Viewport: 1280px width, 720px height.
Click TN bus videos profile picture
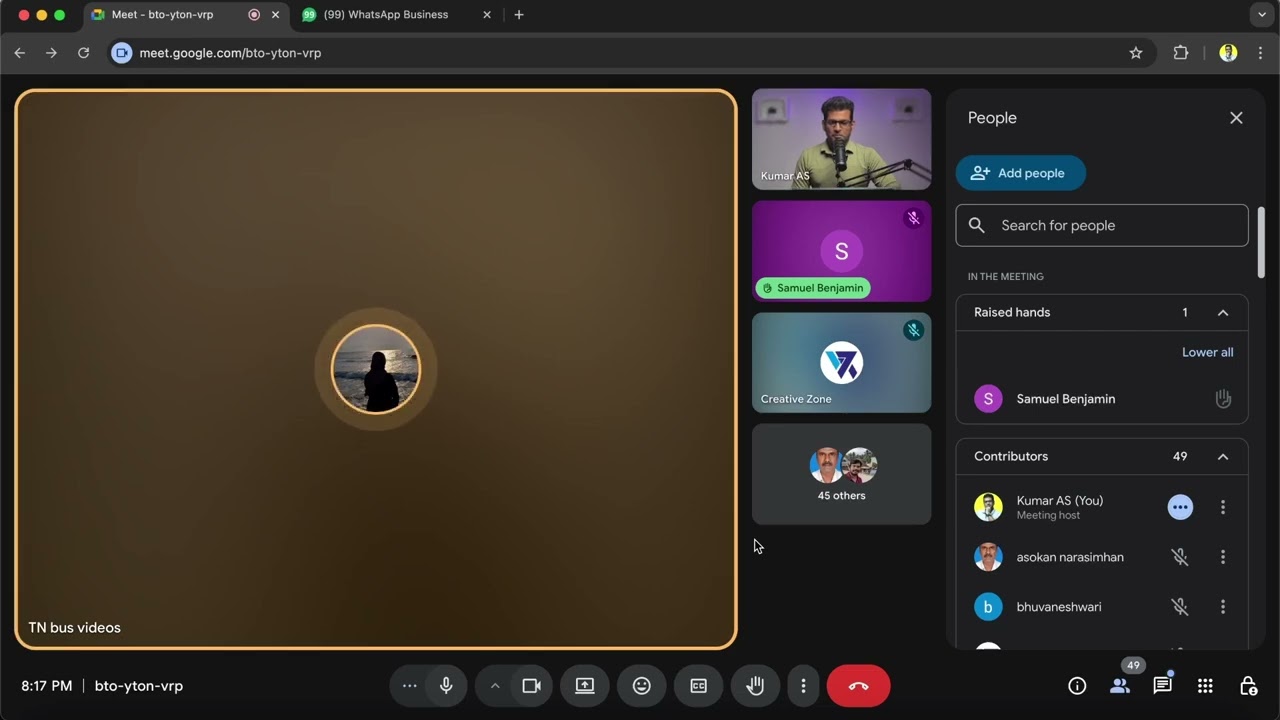click(376, 369)
